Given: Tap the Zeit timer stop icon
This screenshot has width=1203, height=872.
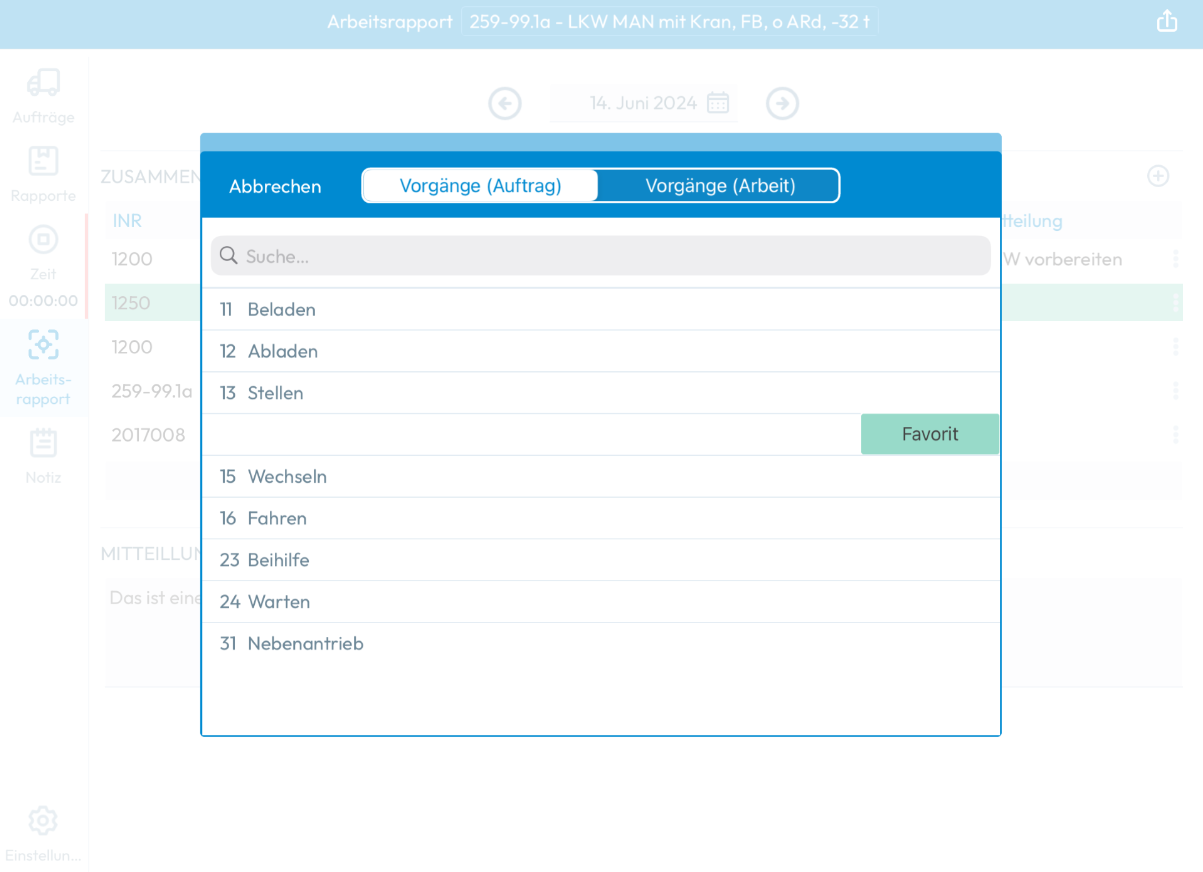Looking at the screenshot, I should pos(43,239).
